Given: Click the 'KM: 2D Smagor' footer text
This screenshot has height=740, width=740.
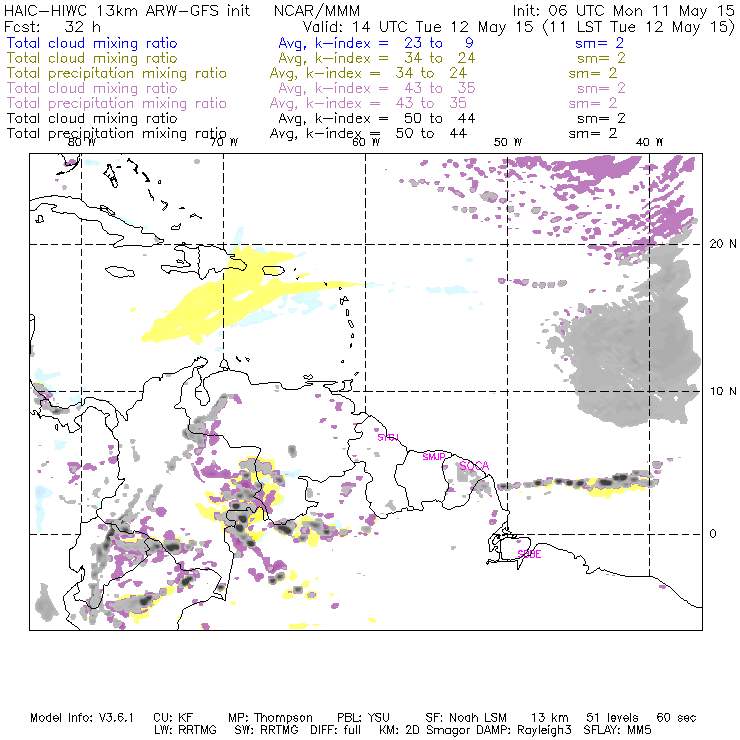Looking at the screenshot, I should click(424, 730).
